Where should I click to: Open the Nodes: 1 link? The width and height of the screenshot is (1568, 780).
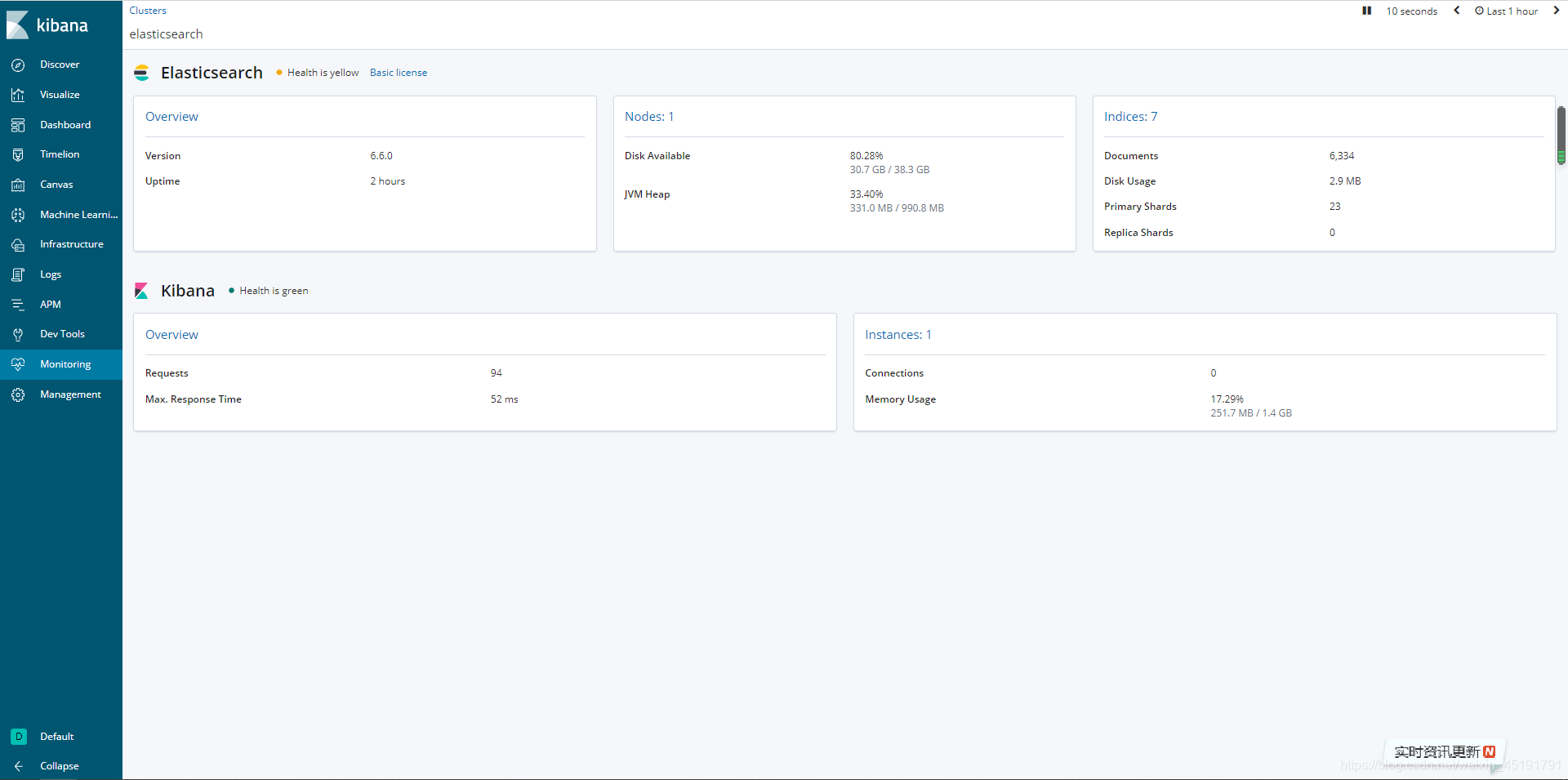[649, 117]
